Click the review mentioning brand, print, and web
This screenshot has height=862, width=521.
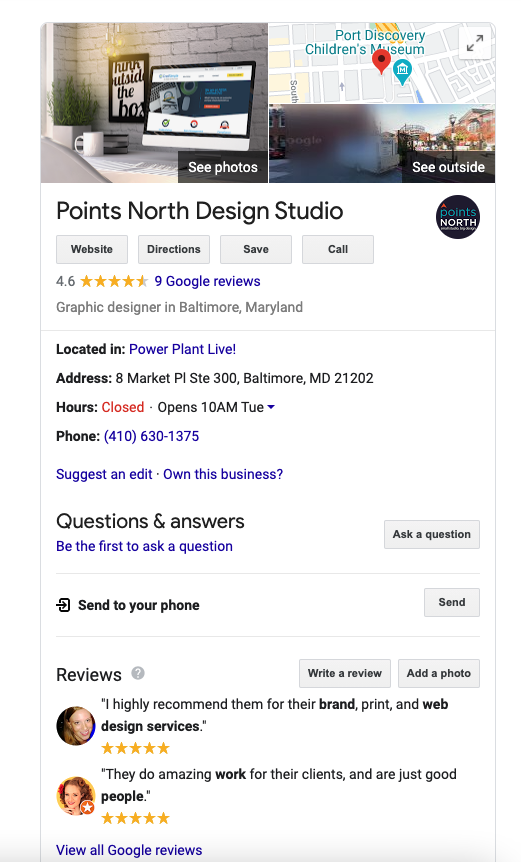click(x=274, y=715)
